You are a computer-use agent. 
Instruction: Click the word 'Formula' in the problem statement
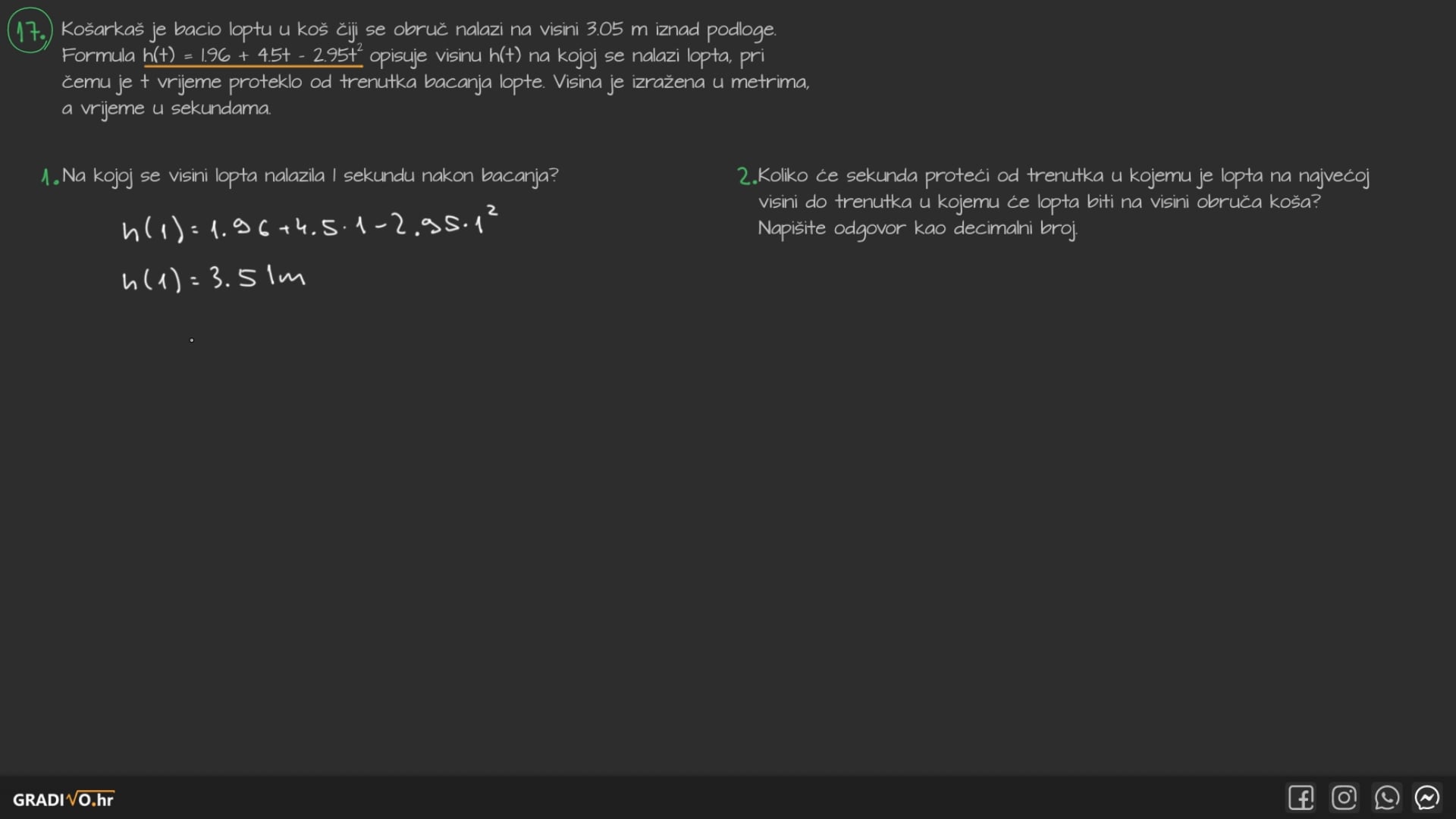click(x=98, y=55)
